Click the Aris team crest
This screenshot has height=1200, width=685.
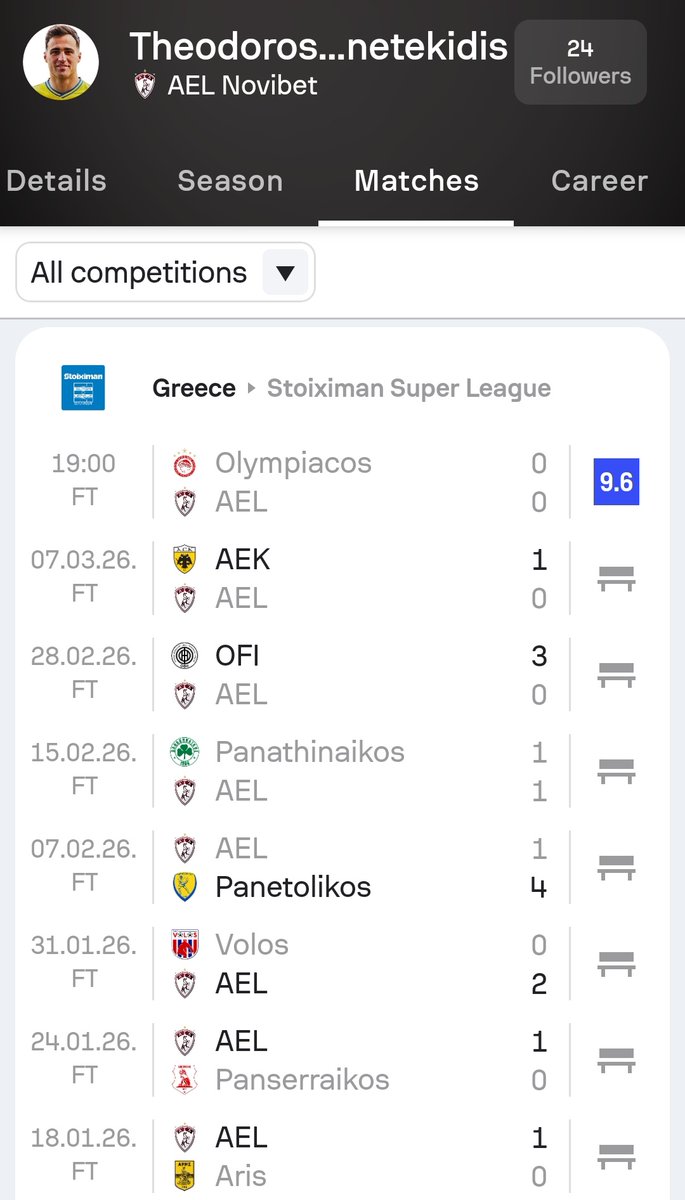click(x=185, y=1176)
